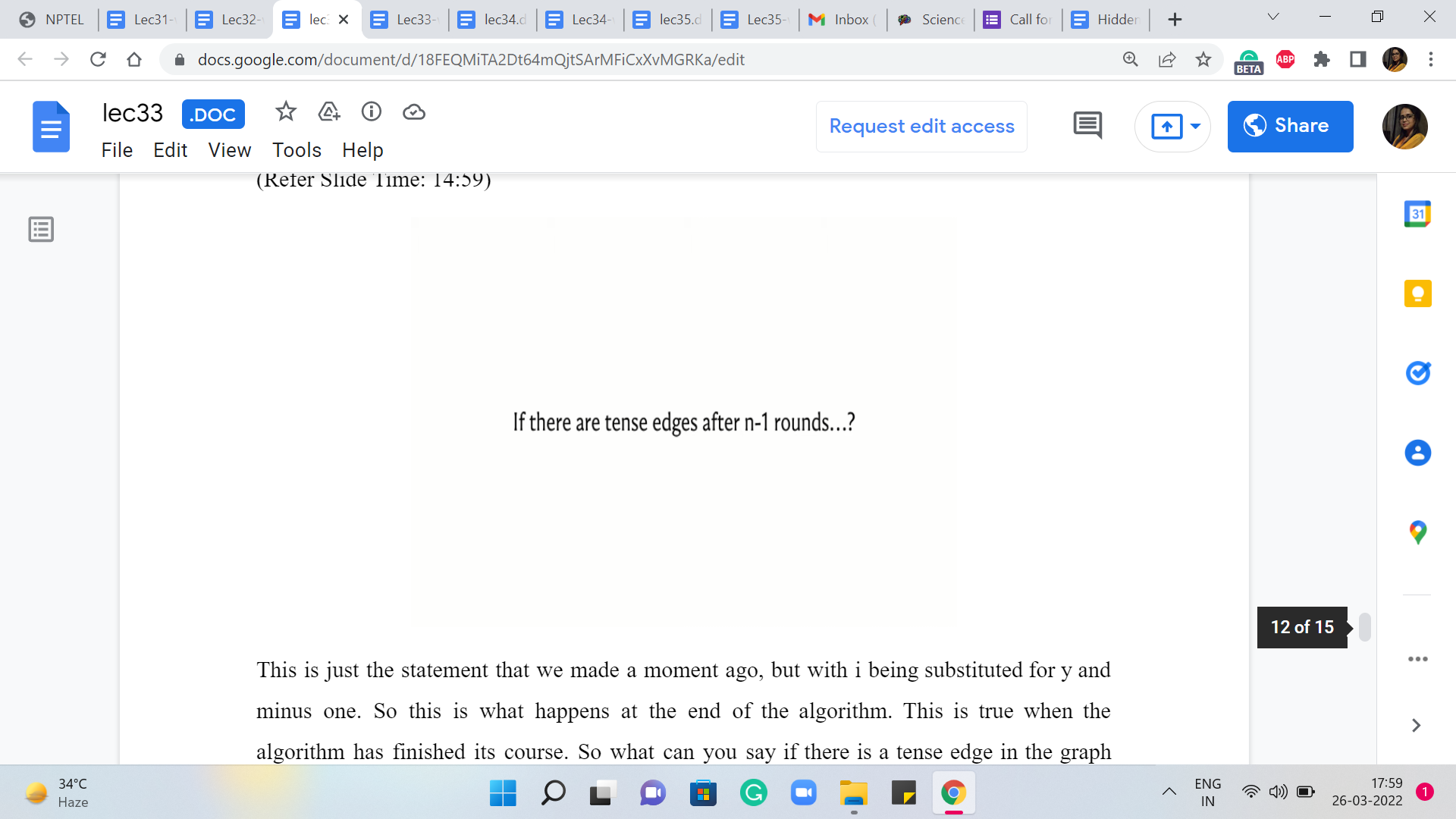Expand the tab search chevron
The image size is (1456, 819).
click(1273, 17)
